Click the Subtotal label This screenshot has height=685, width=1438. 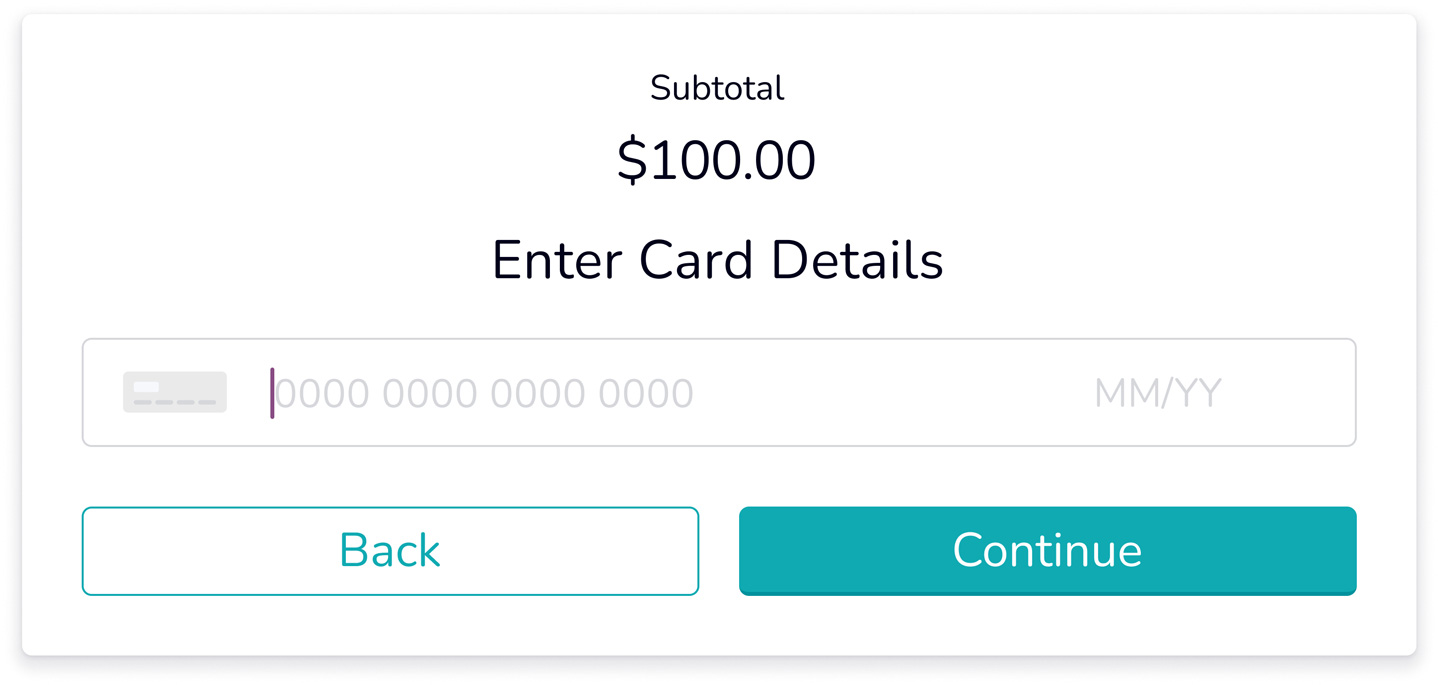pos(717,88)
